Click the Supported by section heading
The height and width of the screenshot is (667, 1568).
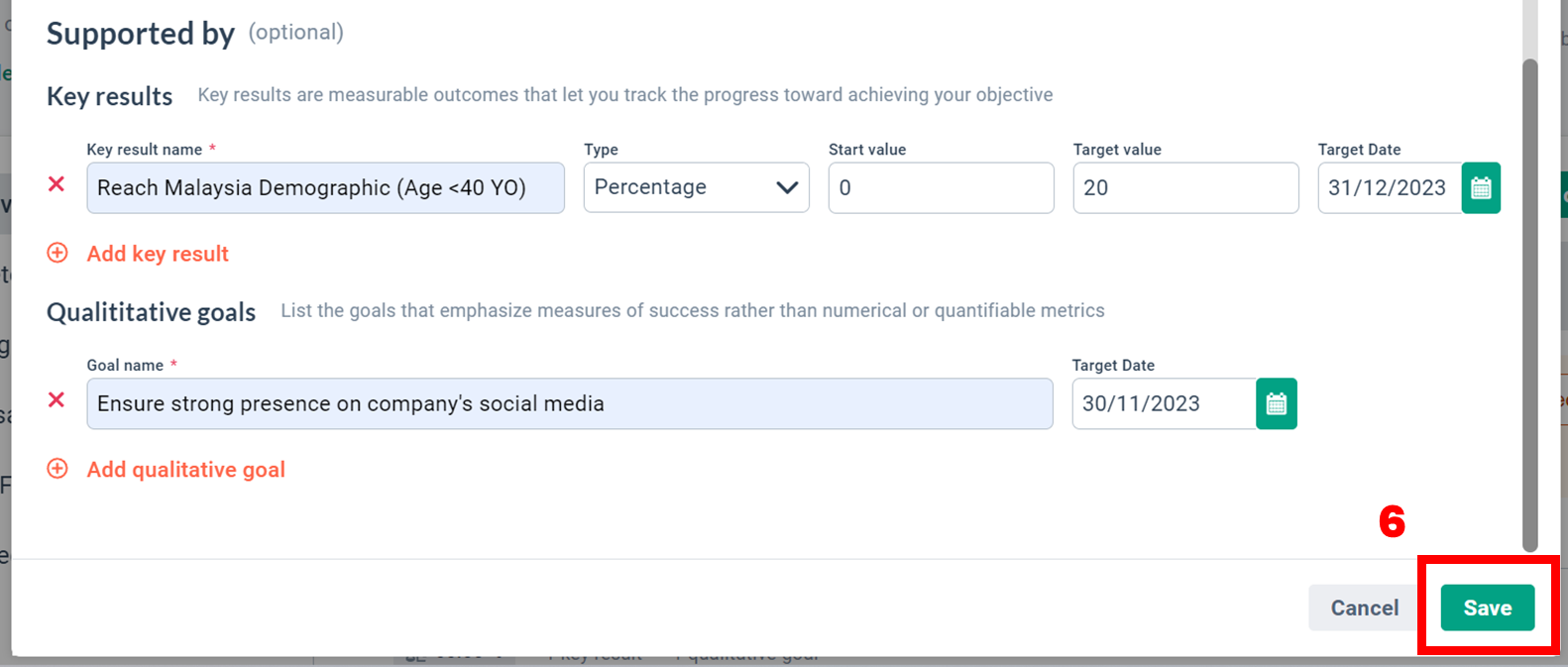click(141, 34)
